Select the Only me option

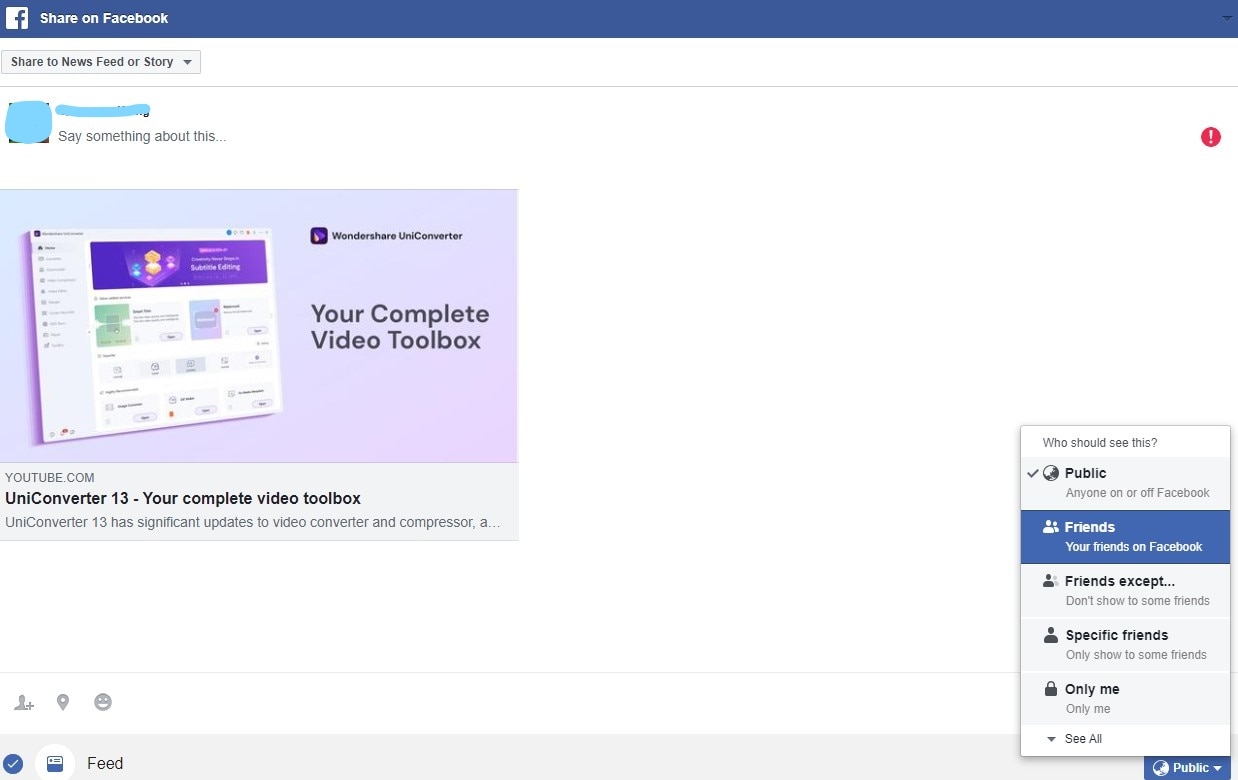(1125, 699)
